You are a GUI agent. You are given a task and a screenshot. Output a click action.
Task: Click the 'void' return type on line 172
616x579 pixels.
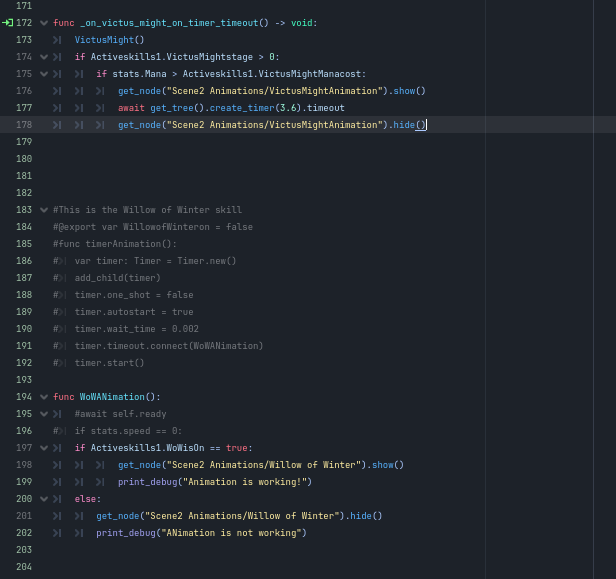pos(302,23)
